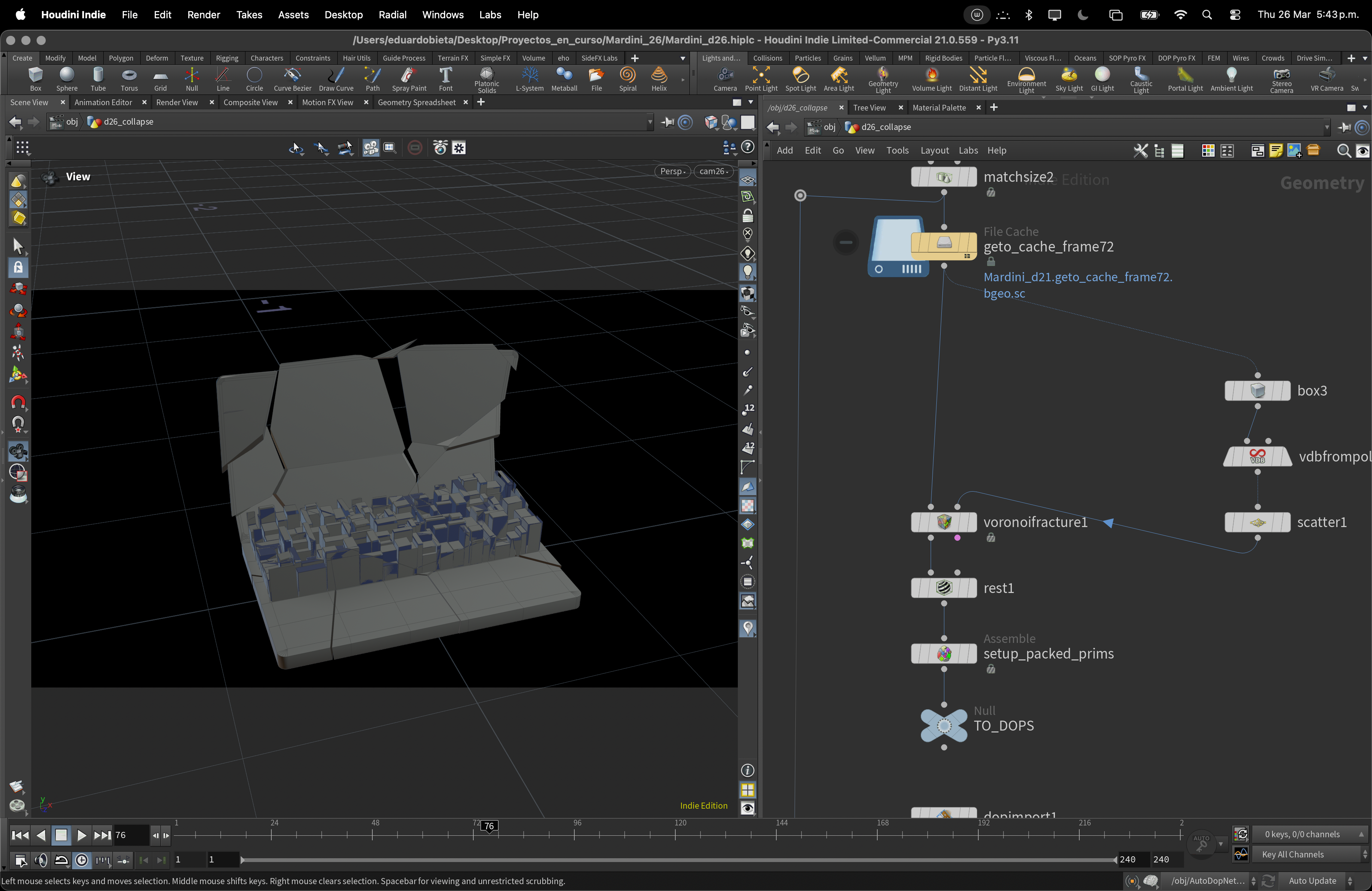Open the cam26 camera dropdown
Screen dimensions: 1372x891
(714, 171)
